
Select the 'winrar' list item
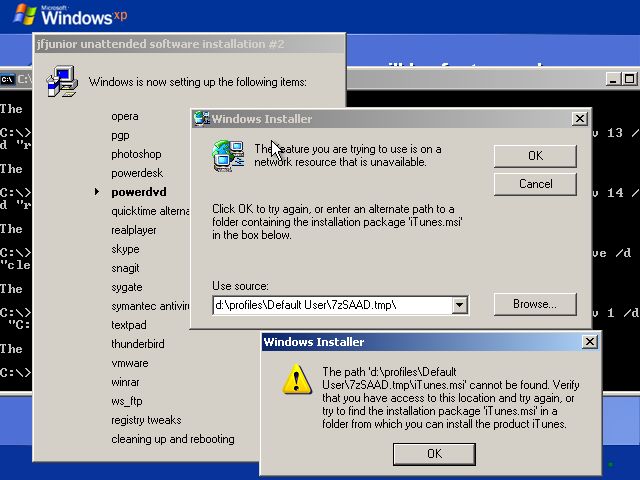pos(125,382)
